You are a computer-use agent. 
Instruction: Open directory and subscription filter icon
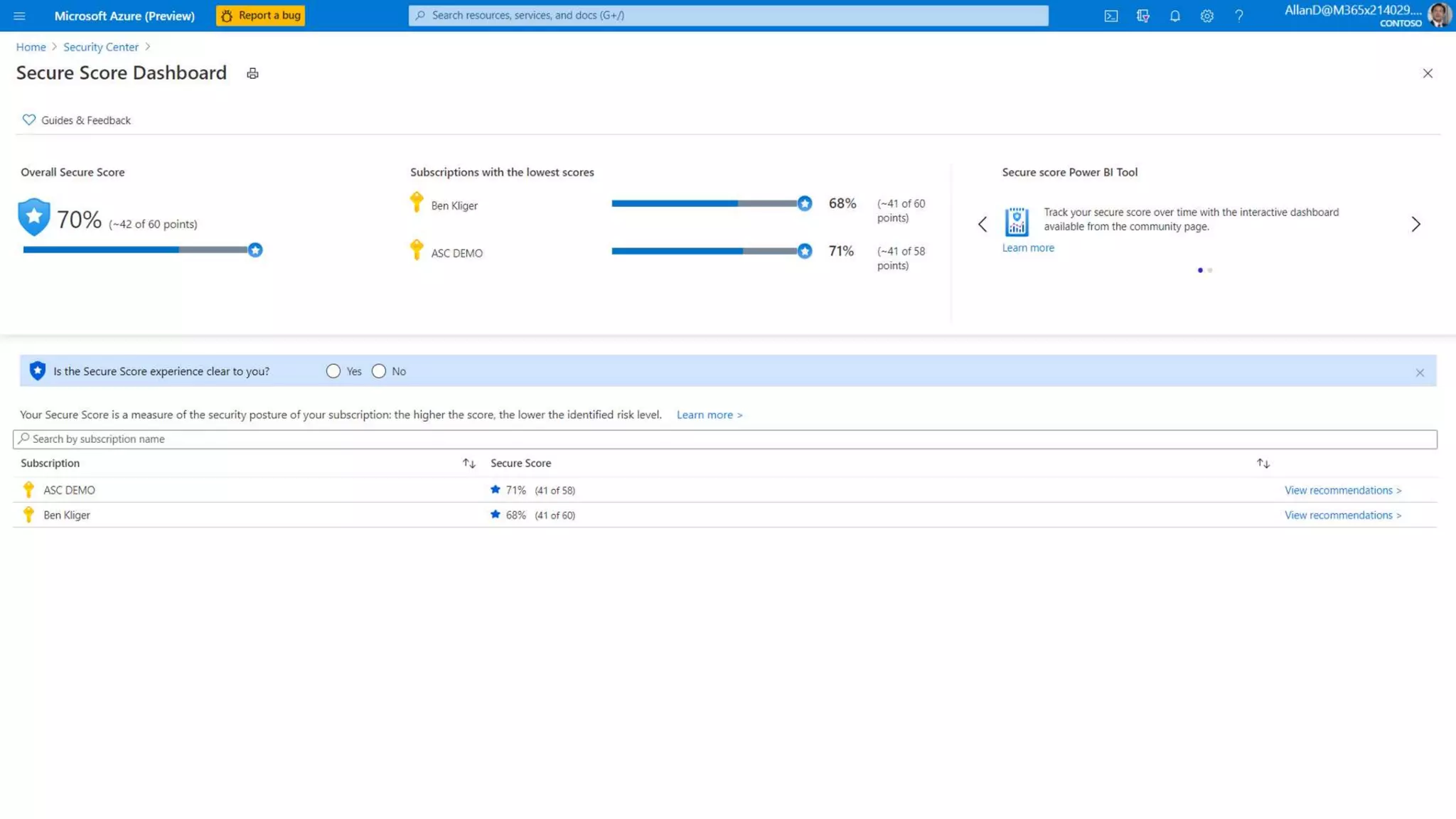click(x=1142, y=16)
